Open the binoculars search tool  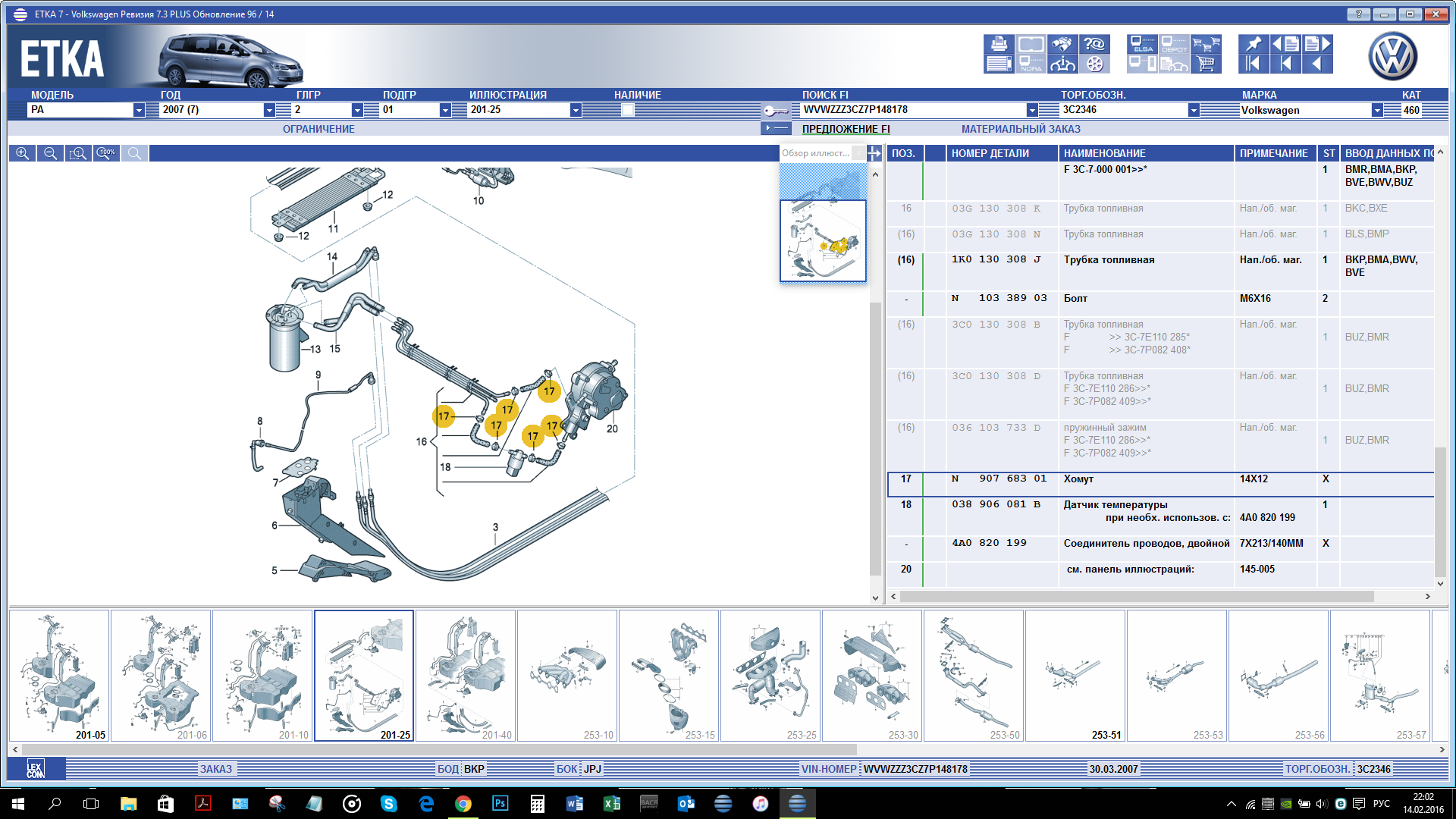coord(1062,44)
